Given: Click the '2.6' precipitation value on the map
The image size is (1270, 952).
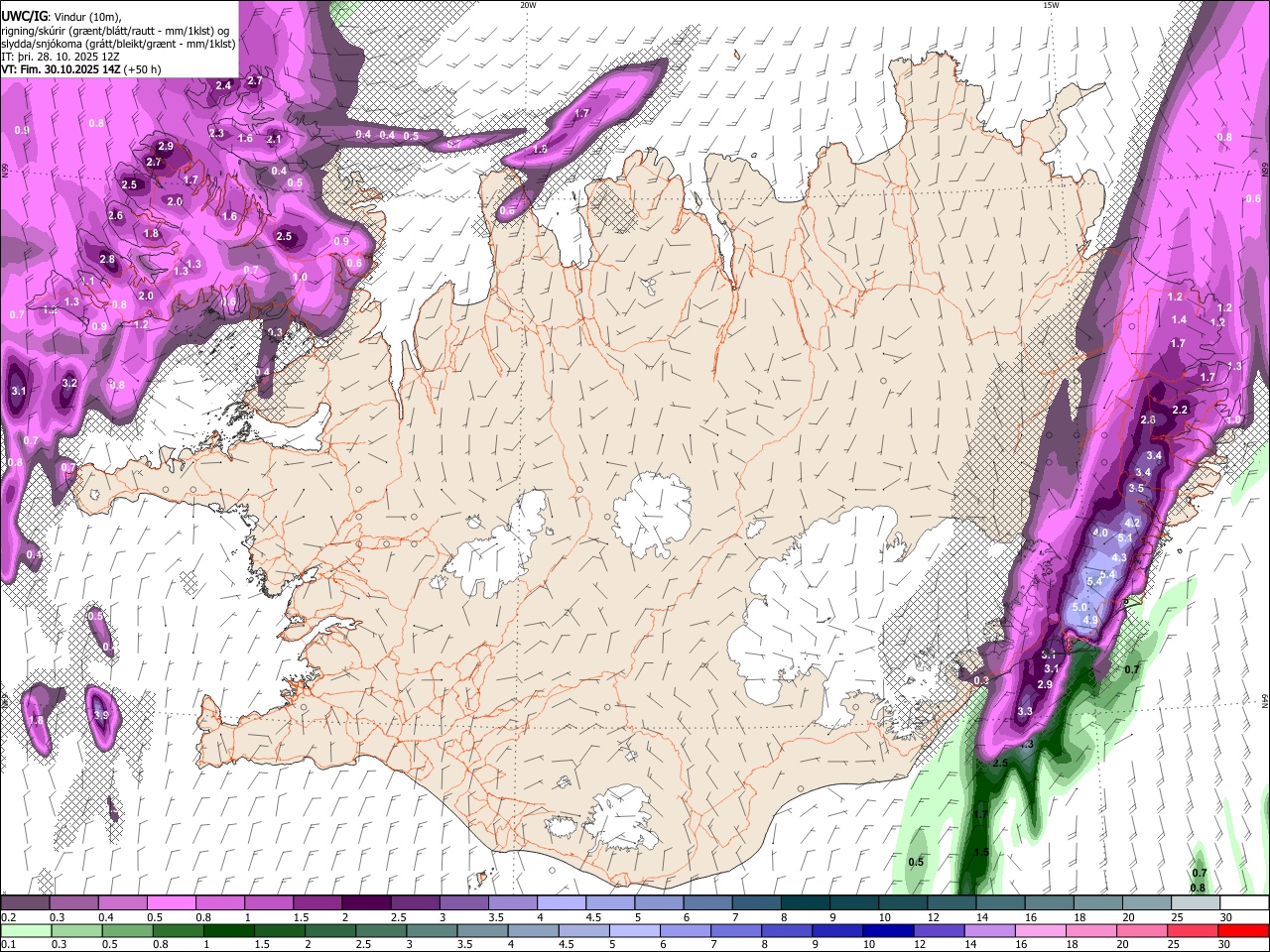Looking at the screenshot, I should coord(115,215).
